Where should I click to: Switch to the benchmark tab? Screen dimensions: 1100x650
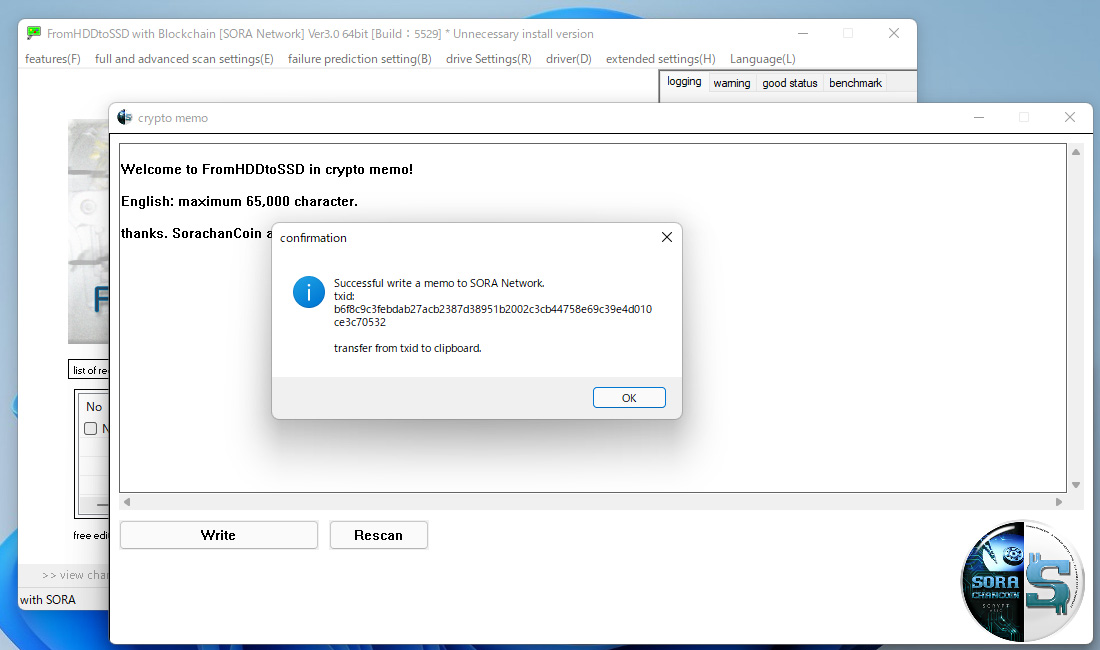pos(855,83)
